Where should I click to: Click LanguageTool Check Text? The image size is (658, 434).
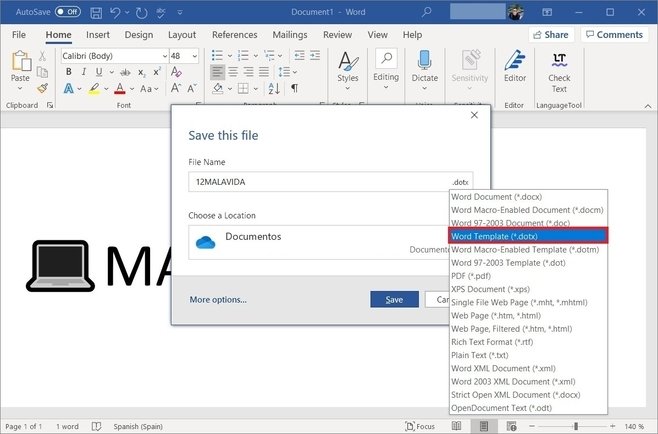point(559,72)
